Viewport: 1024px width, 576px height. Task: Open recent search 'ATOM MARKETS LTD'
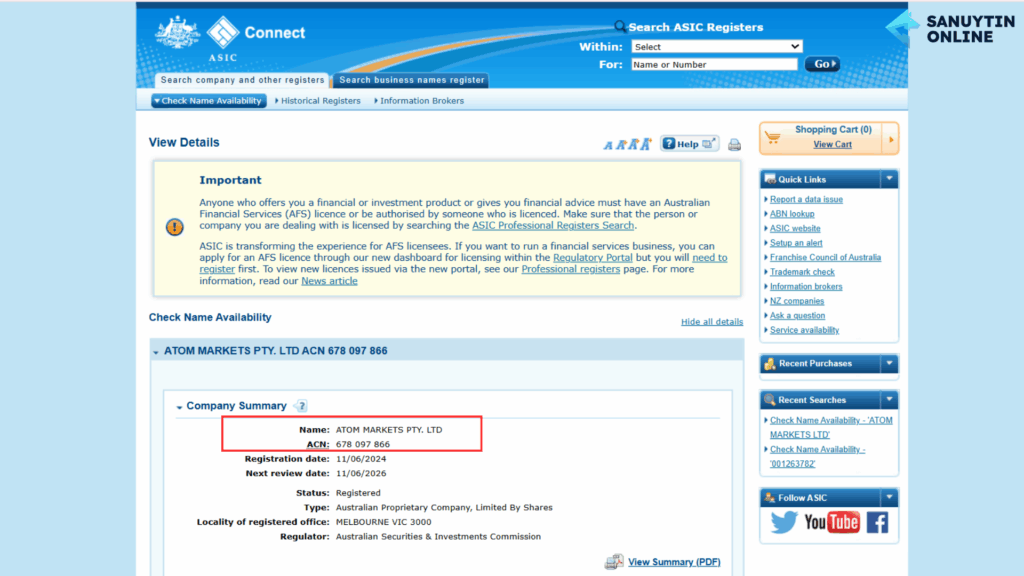coord(831,427)
